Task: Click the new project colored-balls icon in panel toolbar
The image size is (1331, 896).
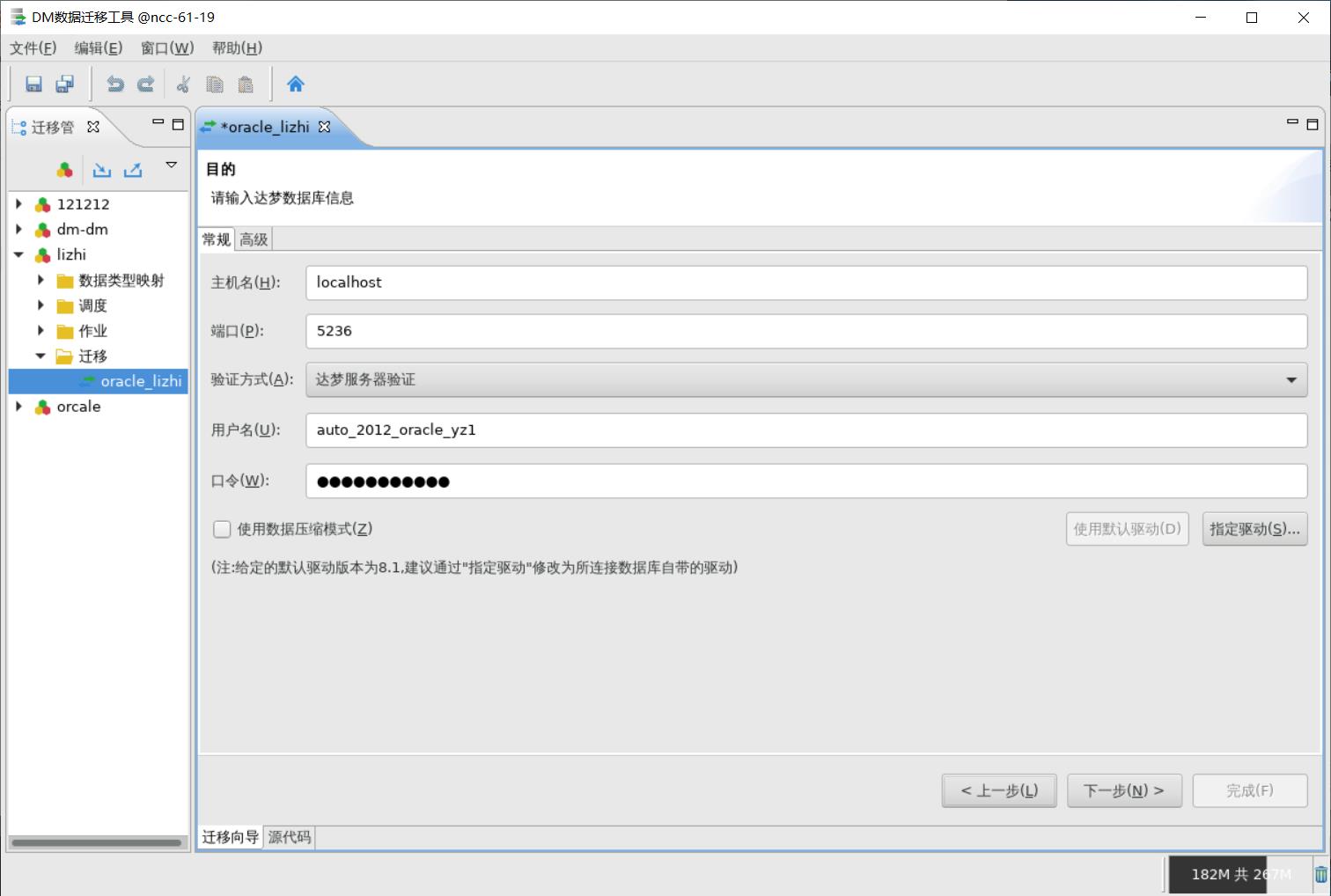Action: [x=64, y=170]
